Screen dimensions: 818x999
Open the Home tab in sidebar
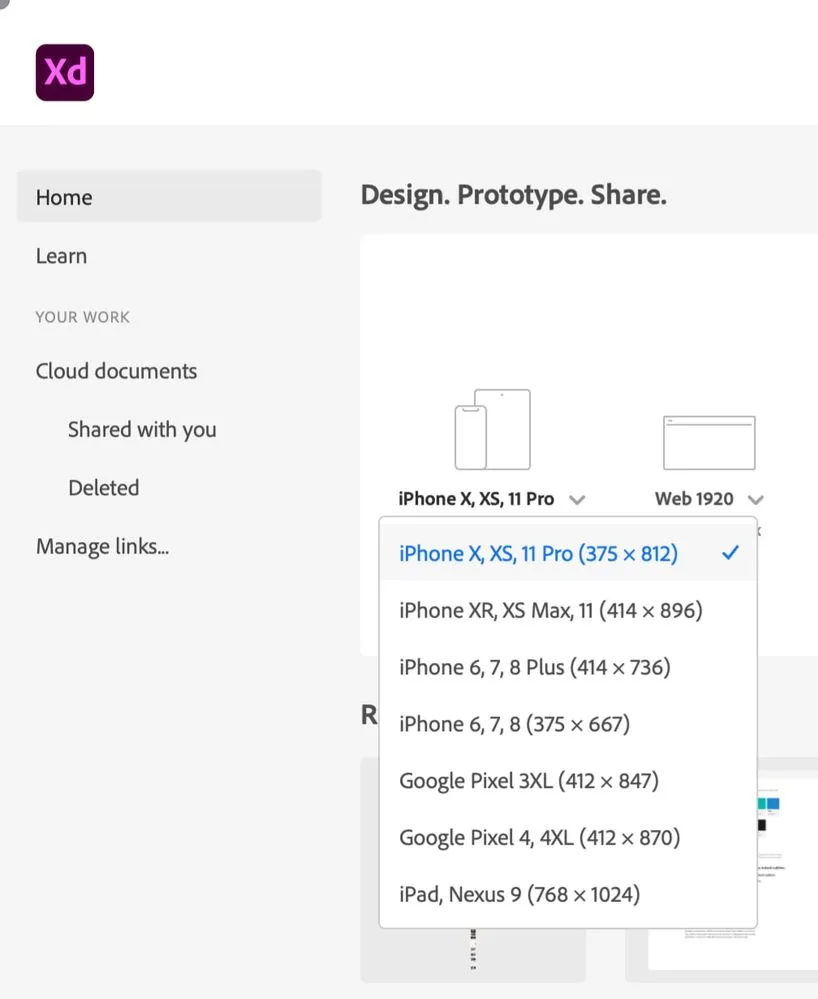pos(169,196)
